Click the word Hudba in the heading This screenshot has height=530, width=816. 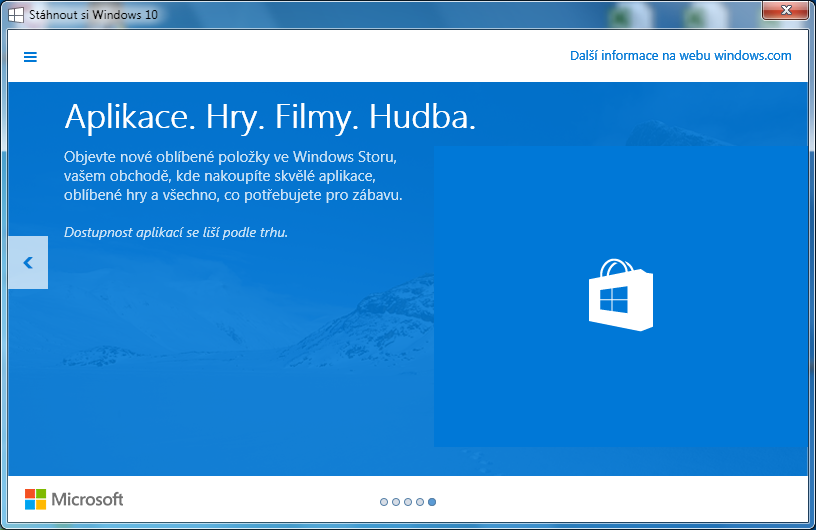422,117
